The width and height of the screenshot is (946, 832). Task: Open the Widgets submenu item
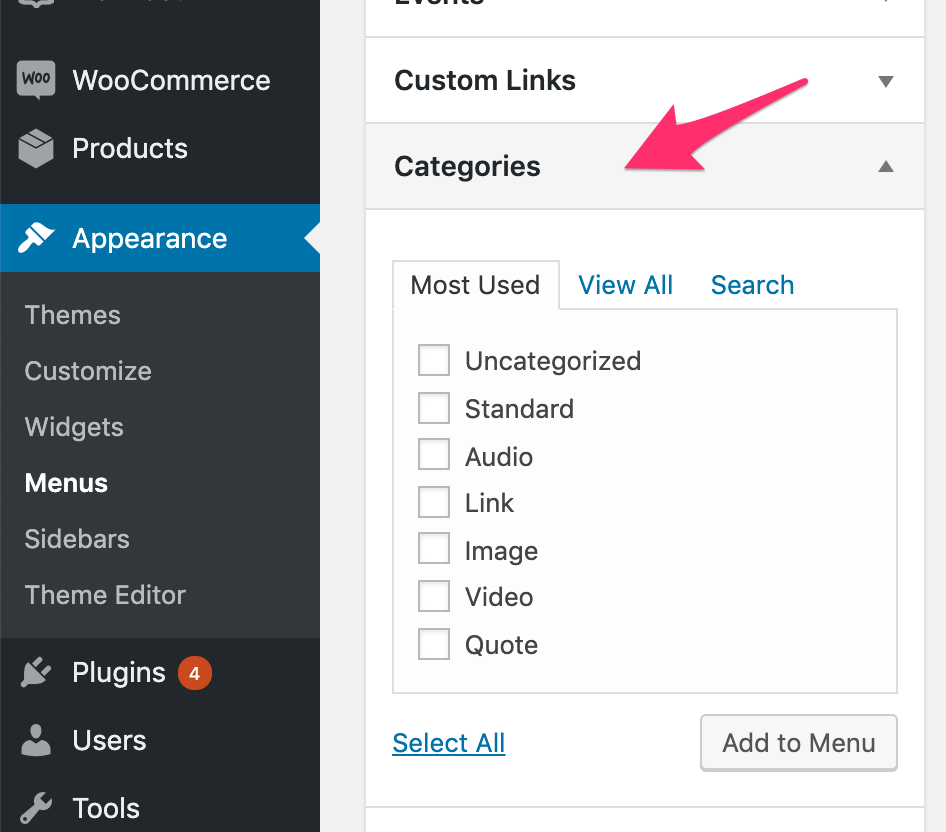coord(74,427)
